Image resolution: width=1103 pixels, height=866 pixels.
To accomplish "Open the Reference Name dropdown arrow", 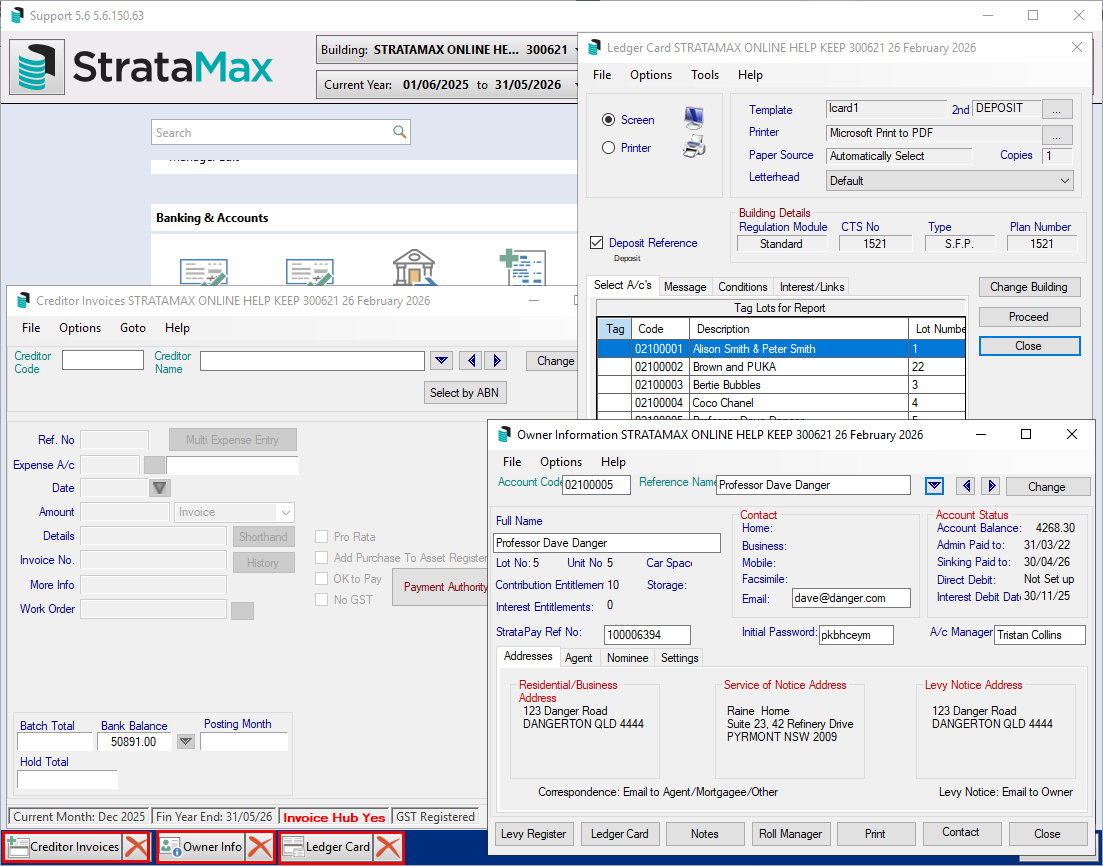I will click(934, 486).
